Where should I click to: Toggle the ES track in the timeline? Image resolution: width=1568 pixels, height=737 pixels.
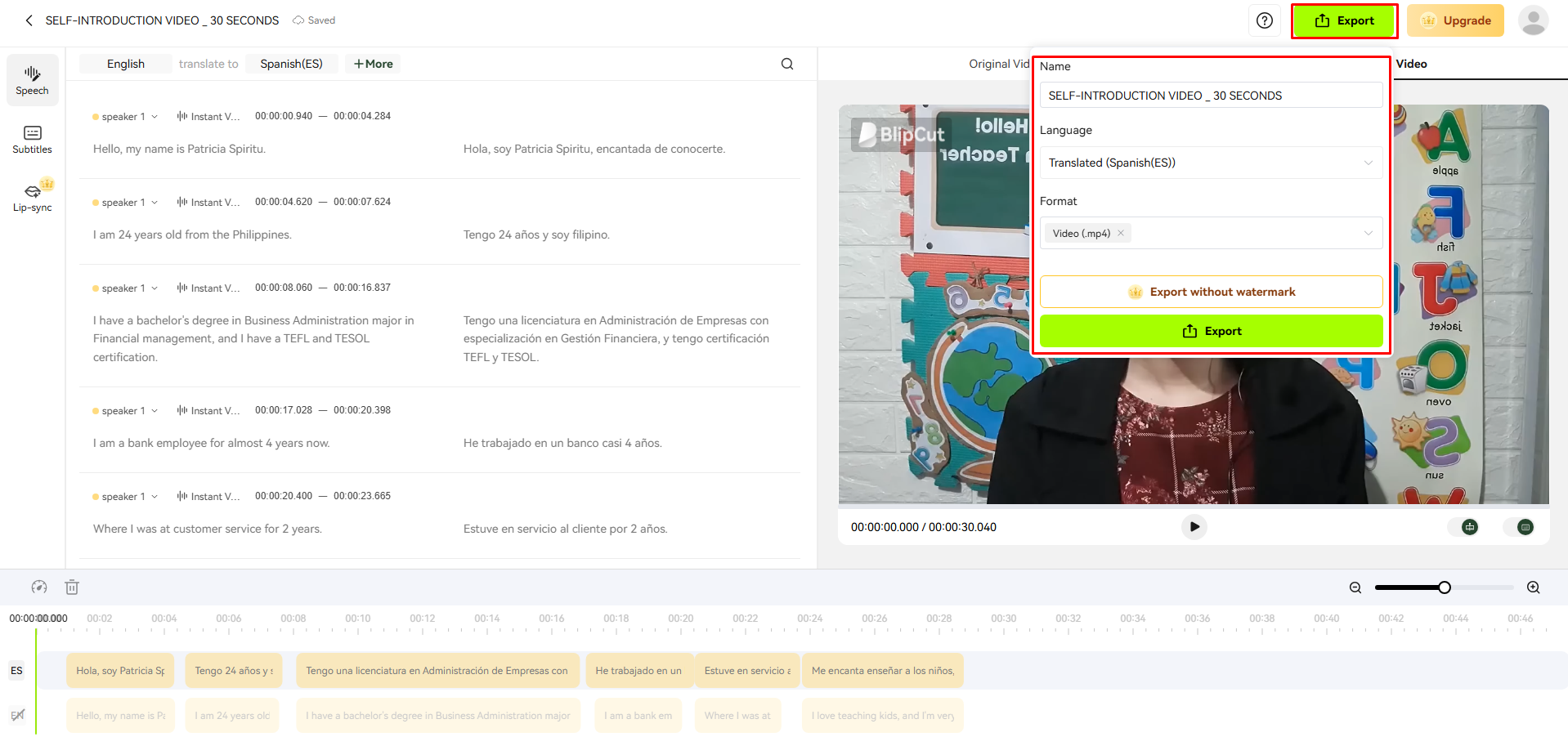coord(16,670)
